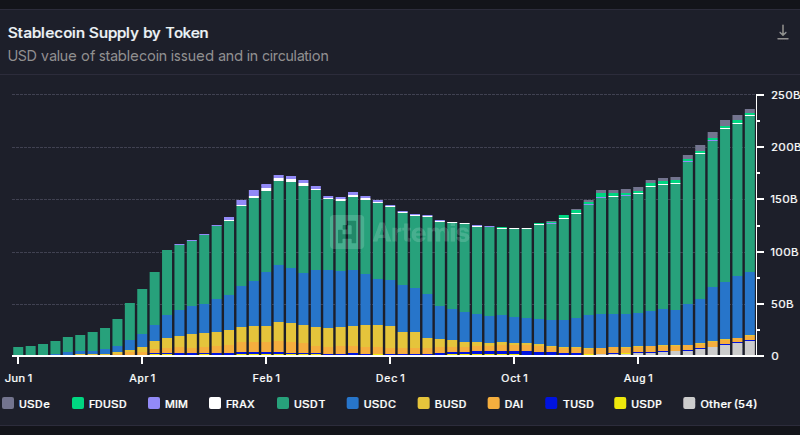Viewport: 800px width, 435px height.
Task: Click the Apr 1 axis label
Action: pos(142,378)
